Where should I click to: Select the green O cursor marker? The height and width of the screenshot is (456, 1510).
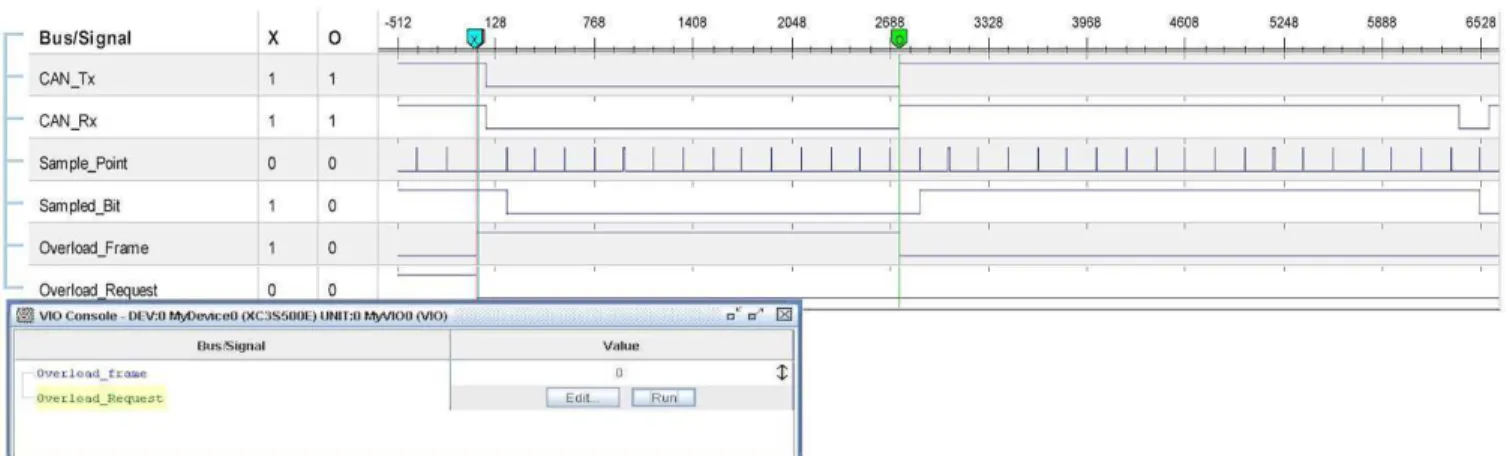click(x=899, y=39)
